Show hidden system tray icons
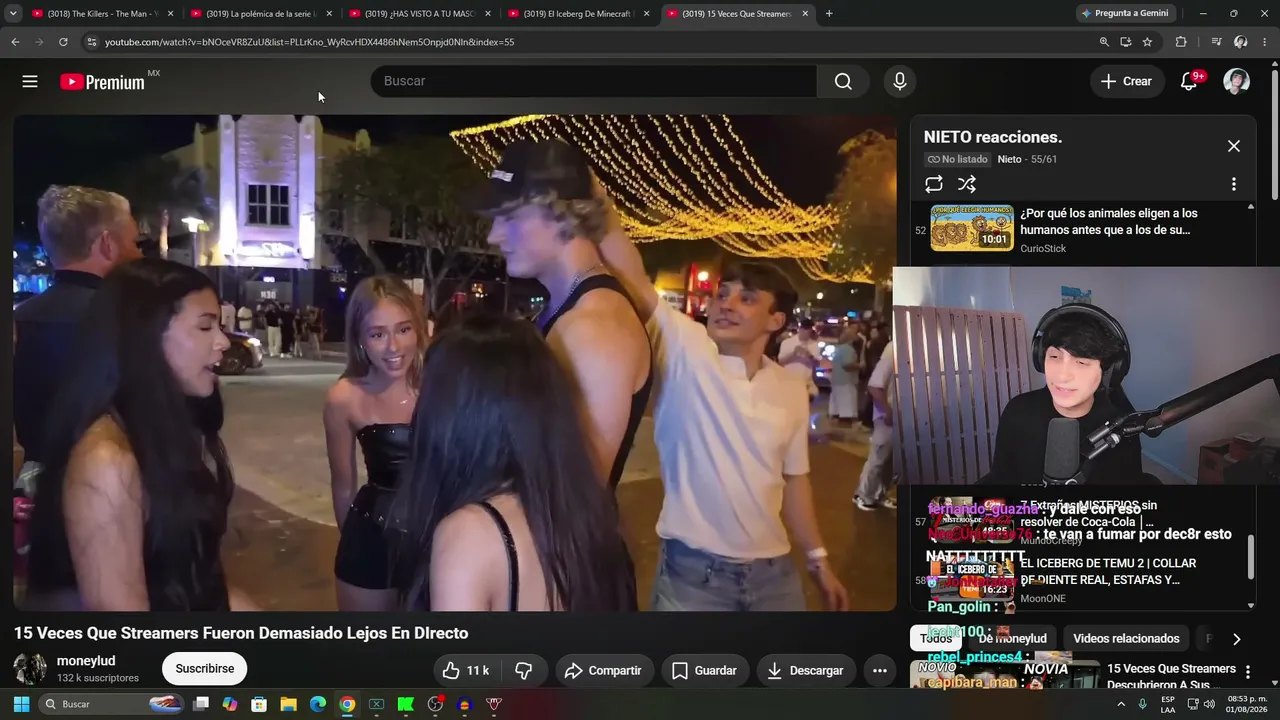The width and height of the screenshot is (1280, 720). 1120,704
